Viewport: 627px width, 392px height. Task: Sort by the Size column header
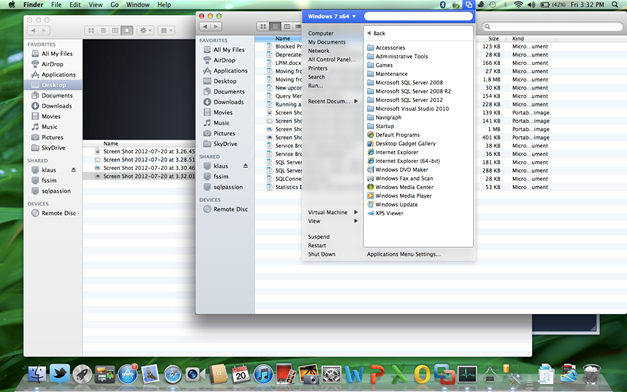coord(493,39)
